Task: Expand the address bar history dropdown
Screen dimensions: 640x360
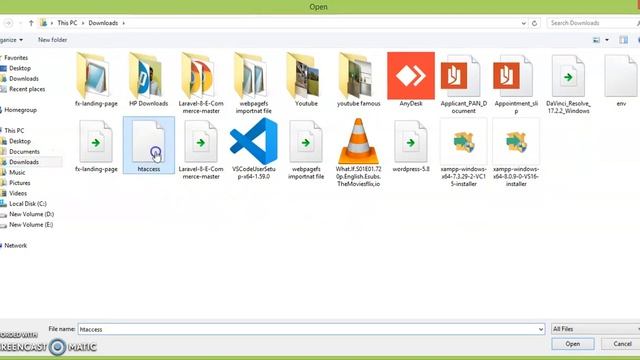Action: point(524,23)
